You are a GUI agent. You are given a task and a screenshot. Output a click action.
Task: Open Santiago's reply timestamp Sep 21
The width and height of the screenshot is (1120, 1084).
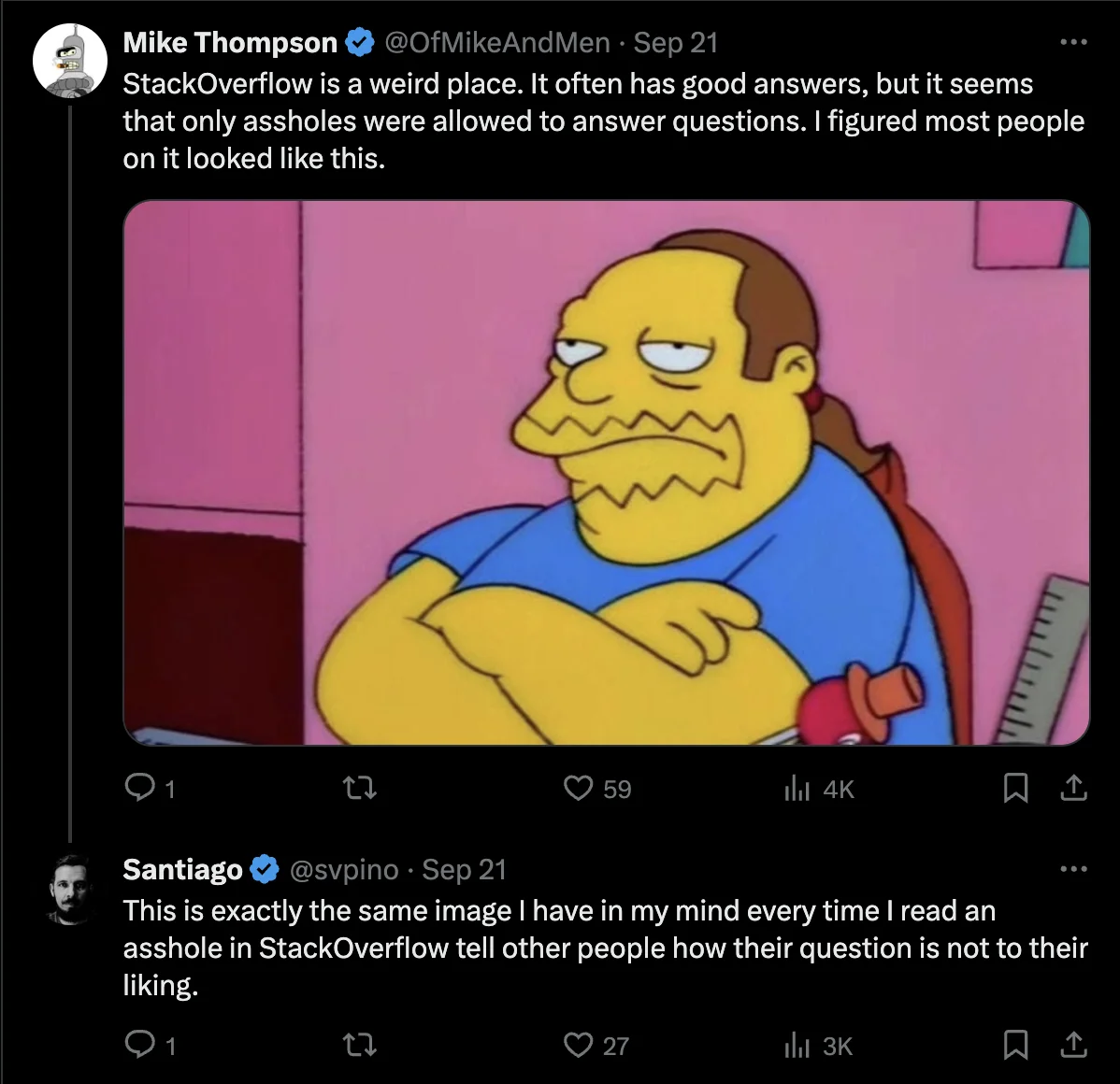point(465,870)
